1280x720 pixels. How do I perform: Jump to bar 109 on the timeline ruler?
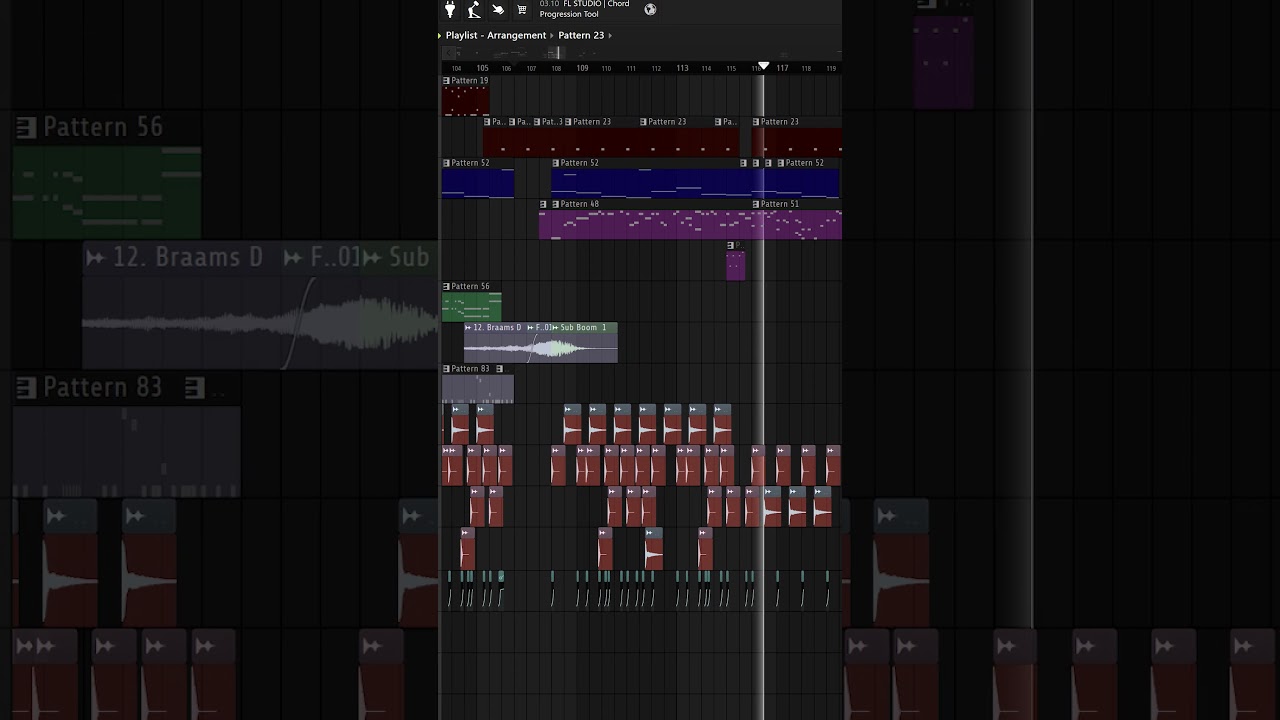click(582, 68)
